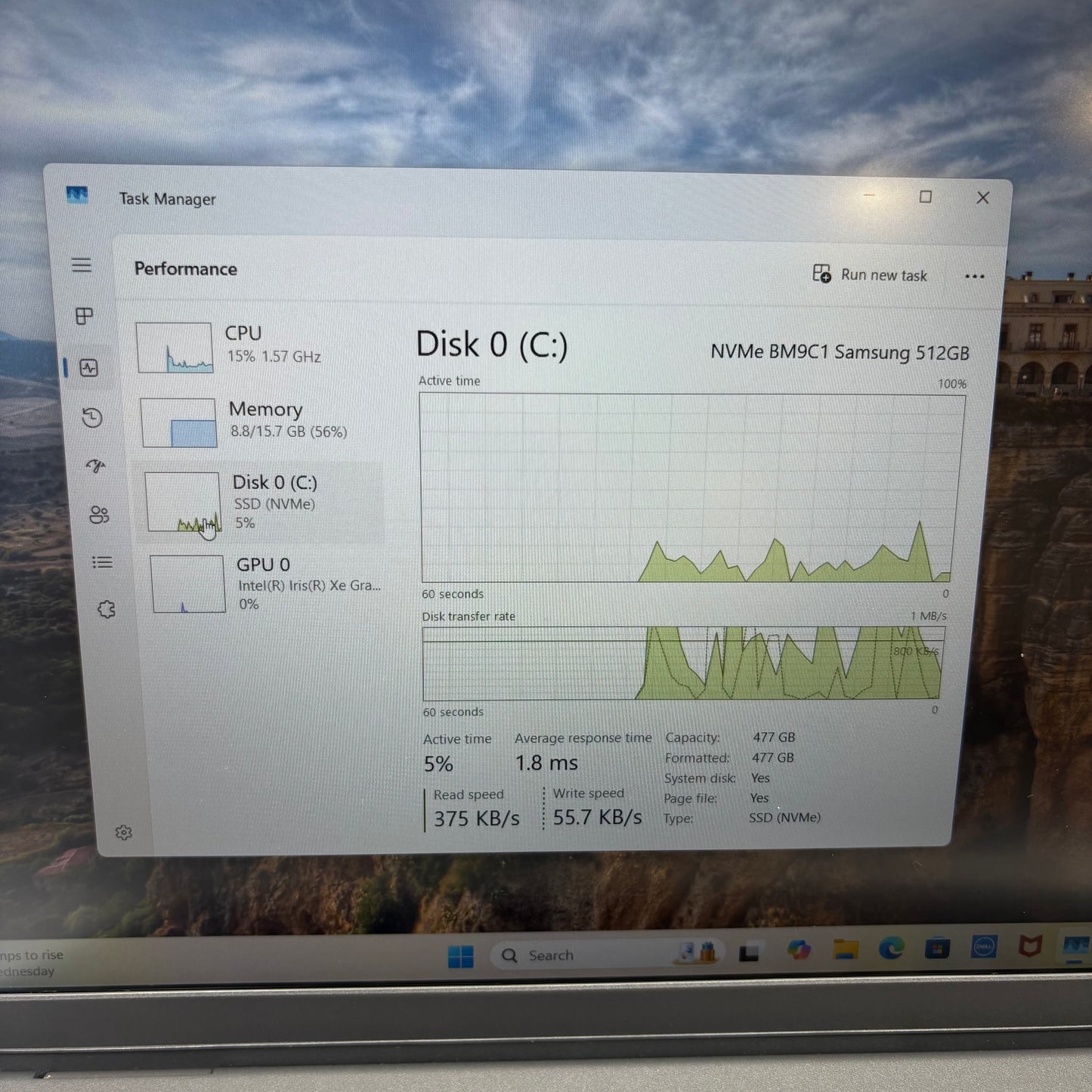This screenshot has height=1092, width=1092.
Task: Open the Windows Start menu
Action: (x=460, y=957)
